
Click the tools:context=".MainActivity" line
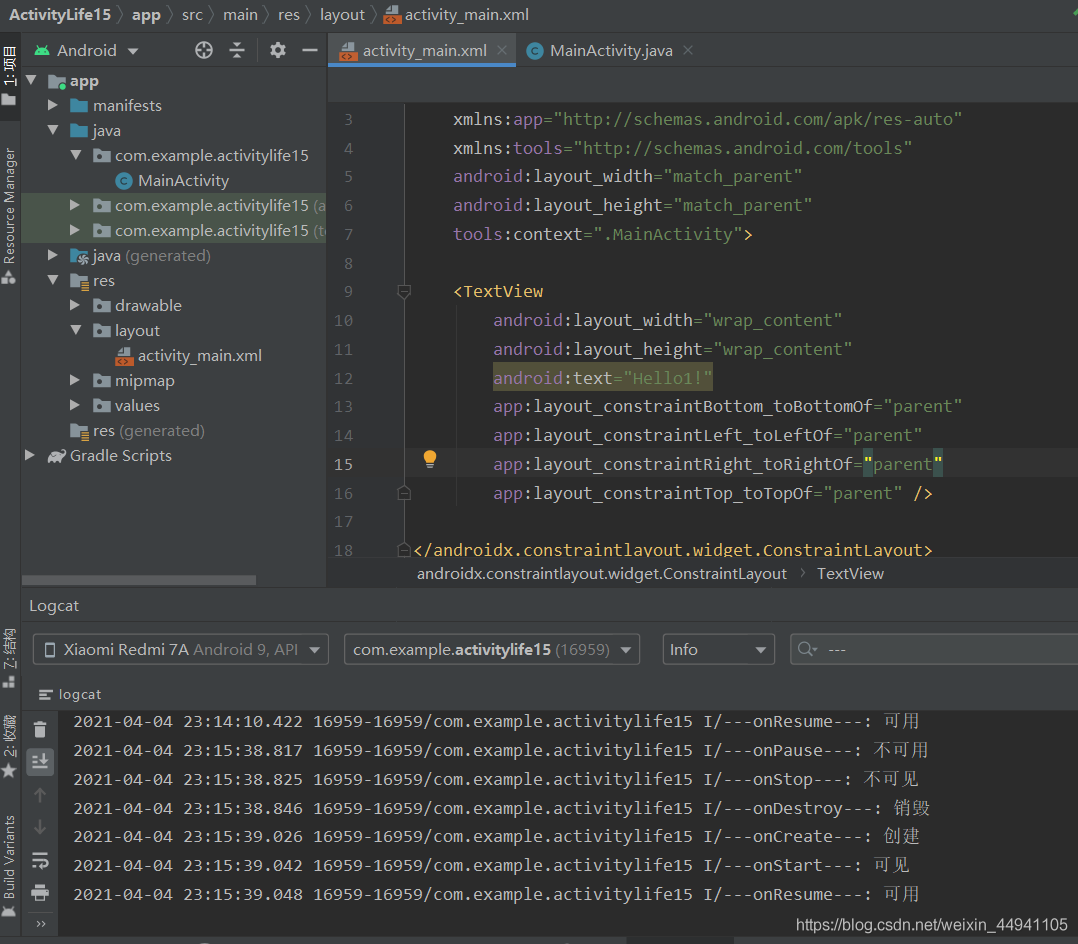point(602,234)
